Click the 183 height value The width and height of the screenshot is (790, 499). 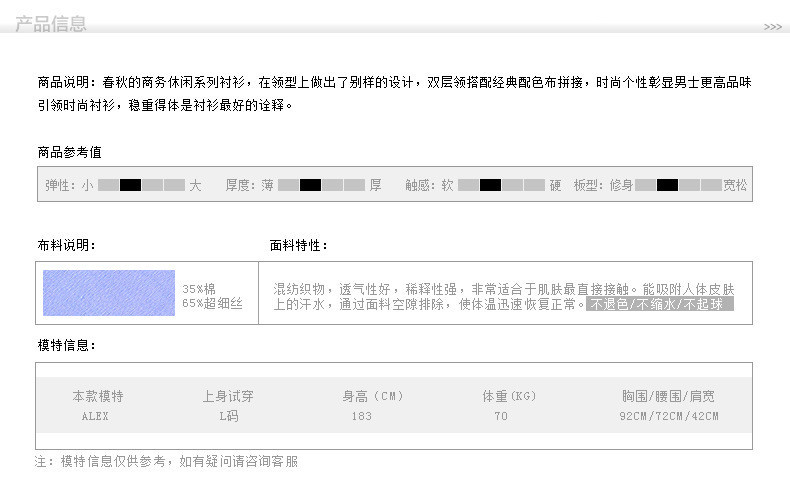pos(361,416)
